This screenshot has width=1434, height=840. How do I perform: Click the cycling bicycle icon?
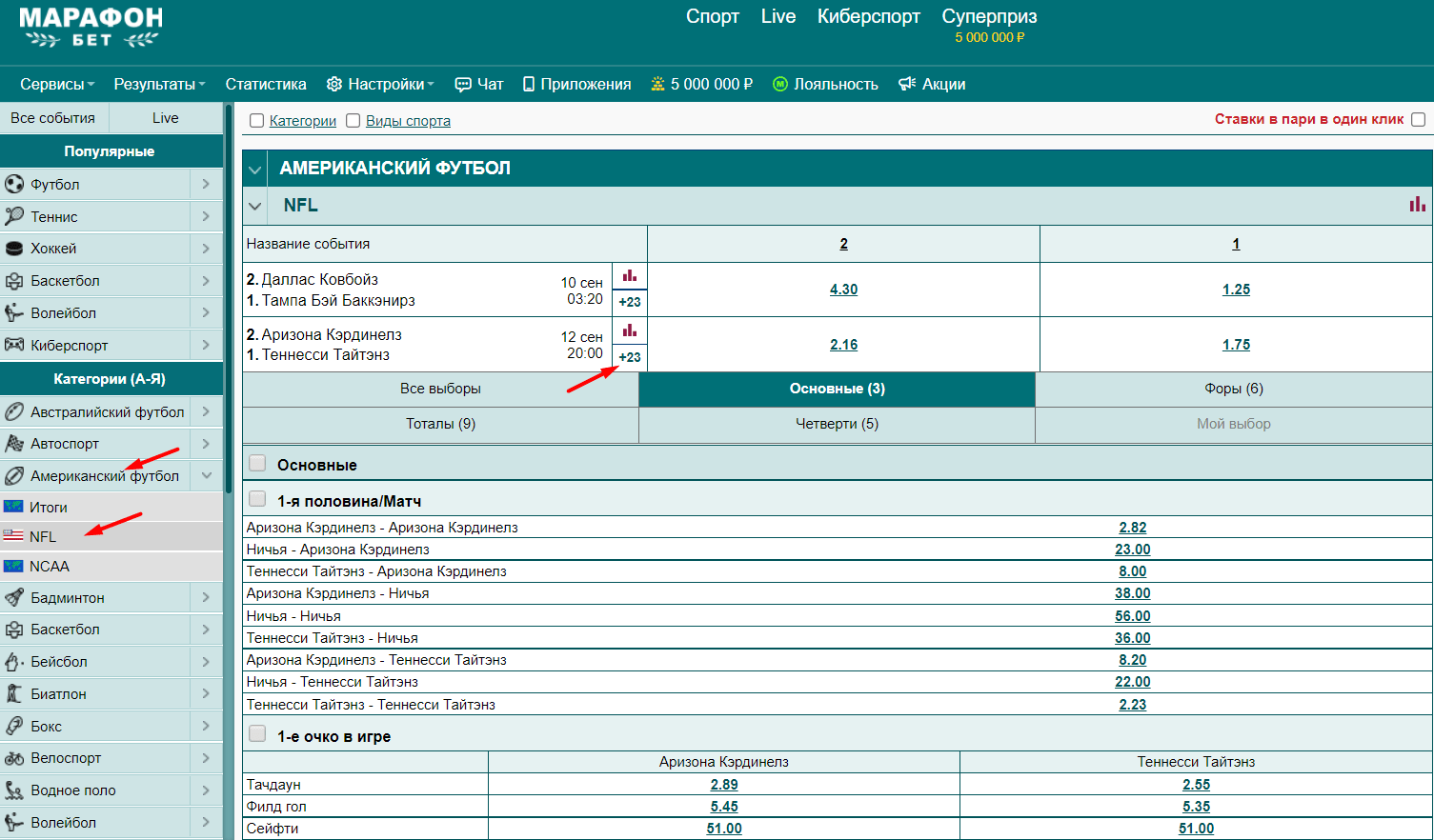[14, 758]
